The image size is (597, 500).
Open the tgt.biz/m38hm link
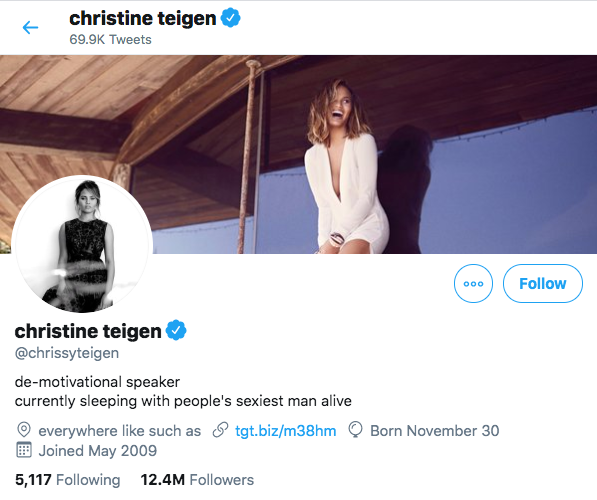[x=286, y=431]
